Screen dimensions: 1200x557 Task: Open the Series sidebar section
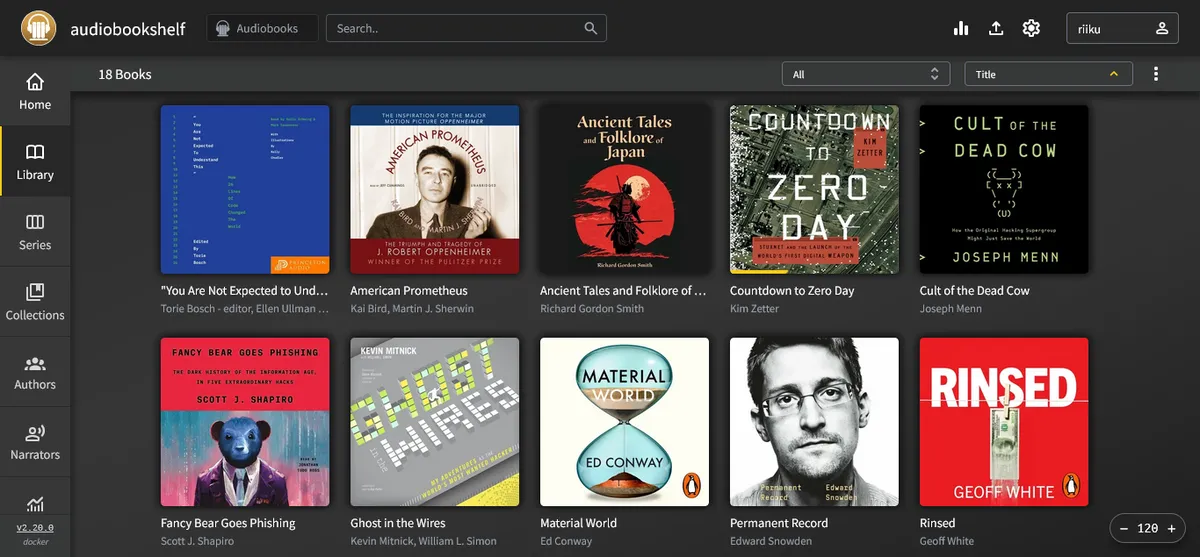pos(35,231)
